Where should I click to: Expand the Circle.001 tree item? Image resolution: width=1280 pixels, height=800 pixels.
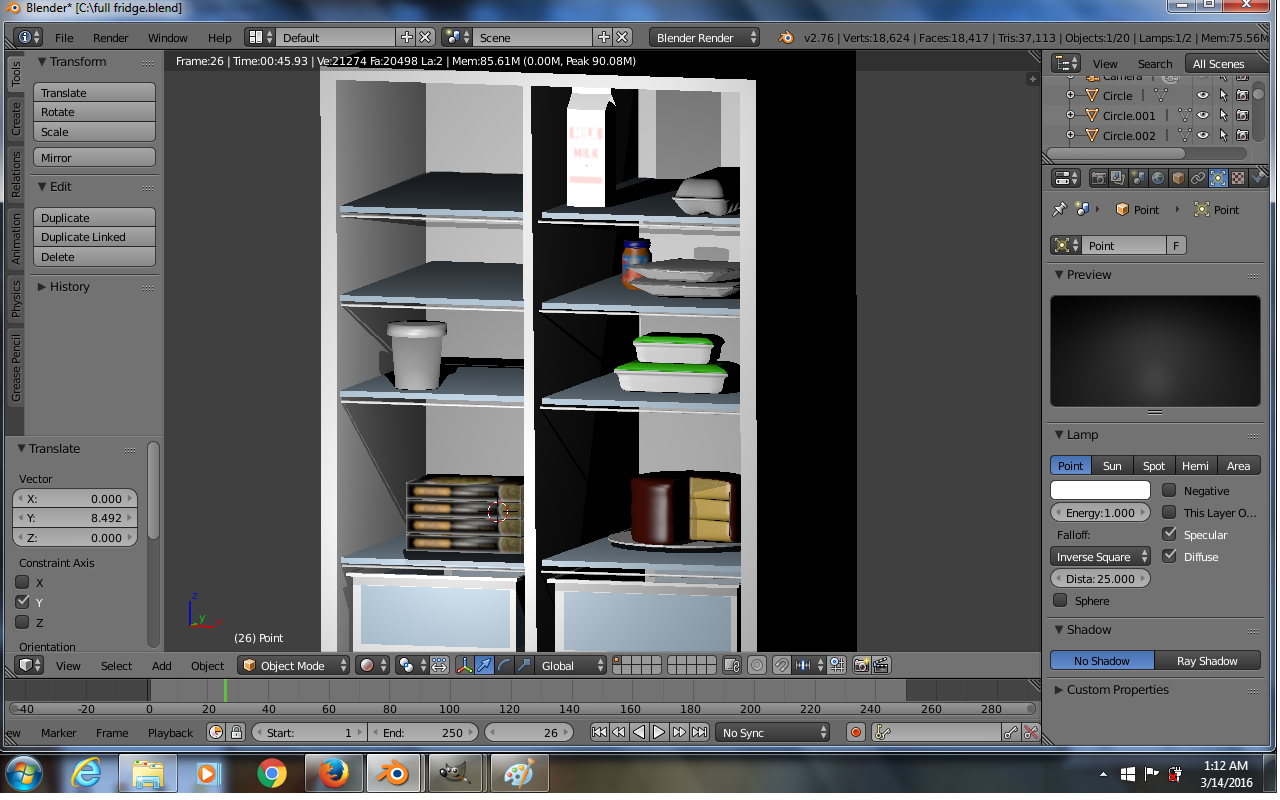coord(1070,115)
